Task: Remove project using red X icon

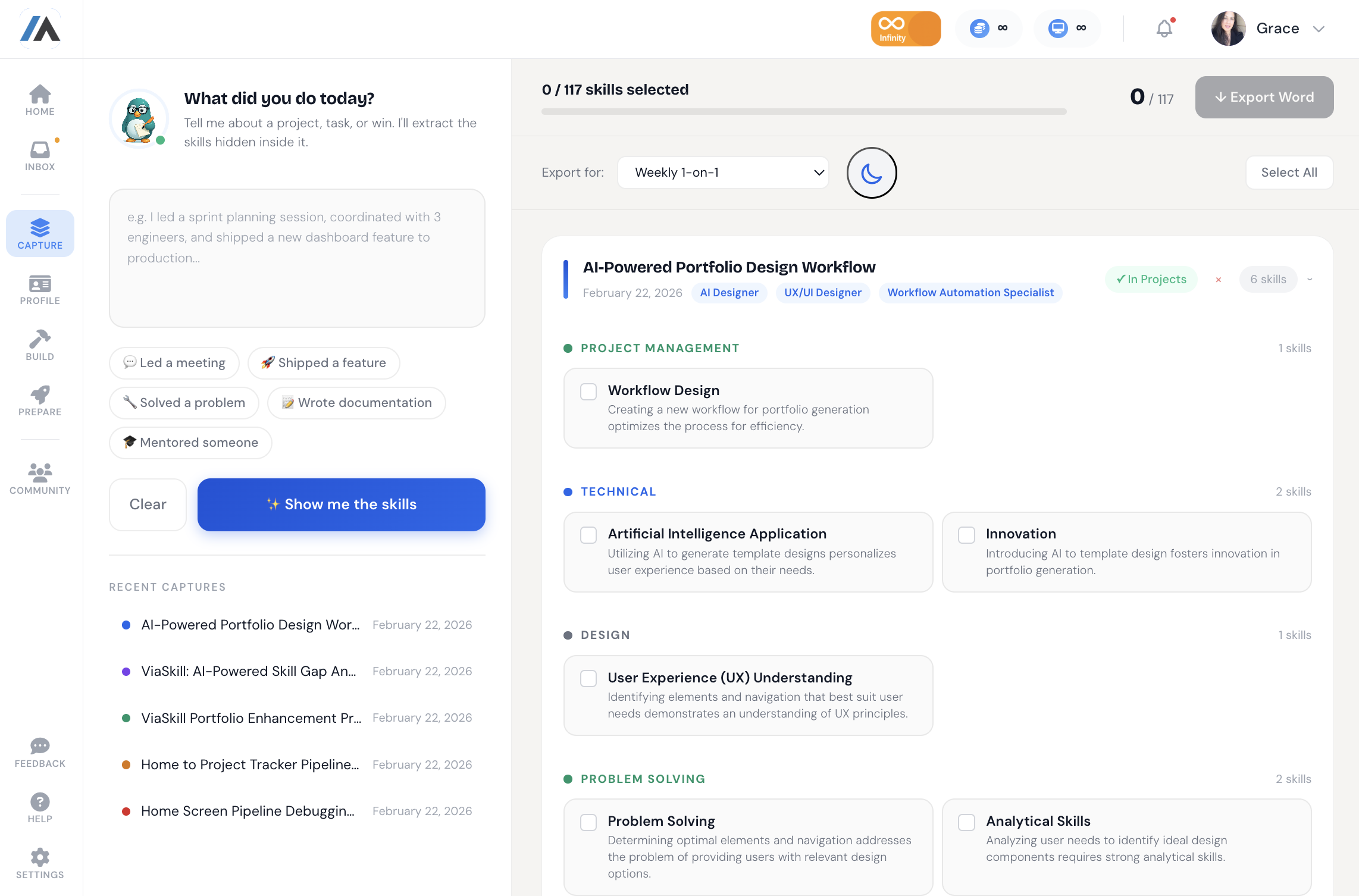Action: [1218, 280]
